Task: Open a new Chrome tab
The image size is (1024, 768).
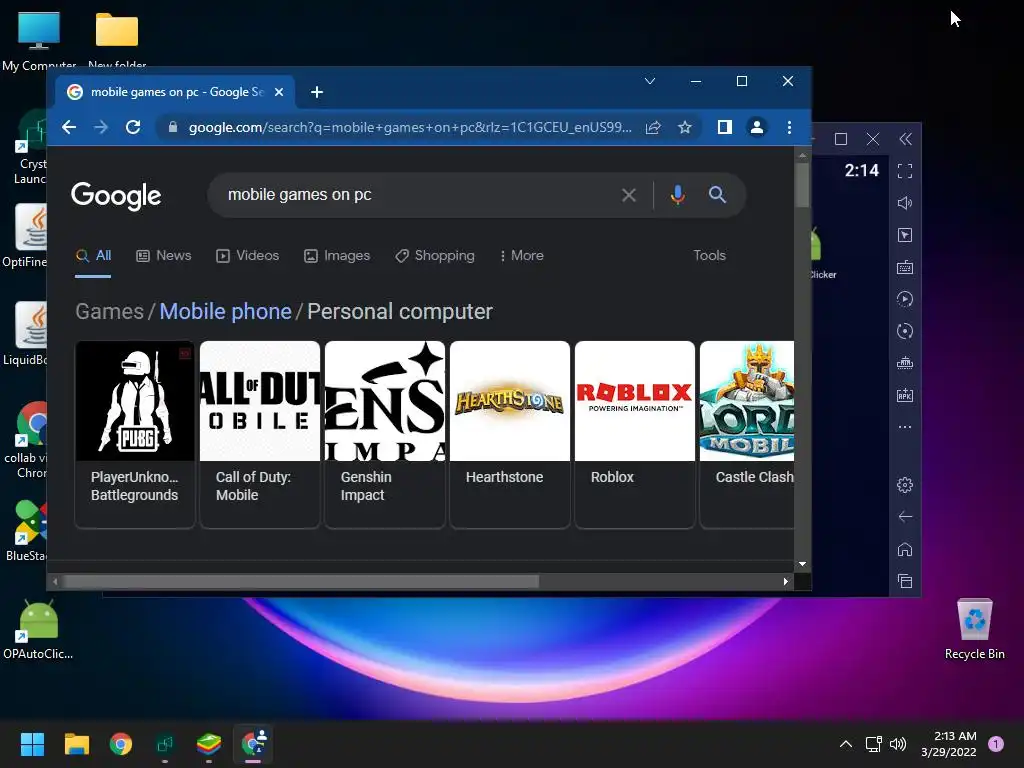Action: (317, 92)
